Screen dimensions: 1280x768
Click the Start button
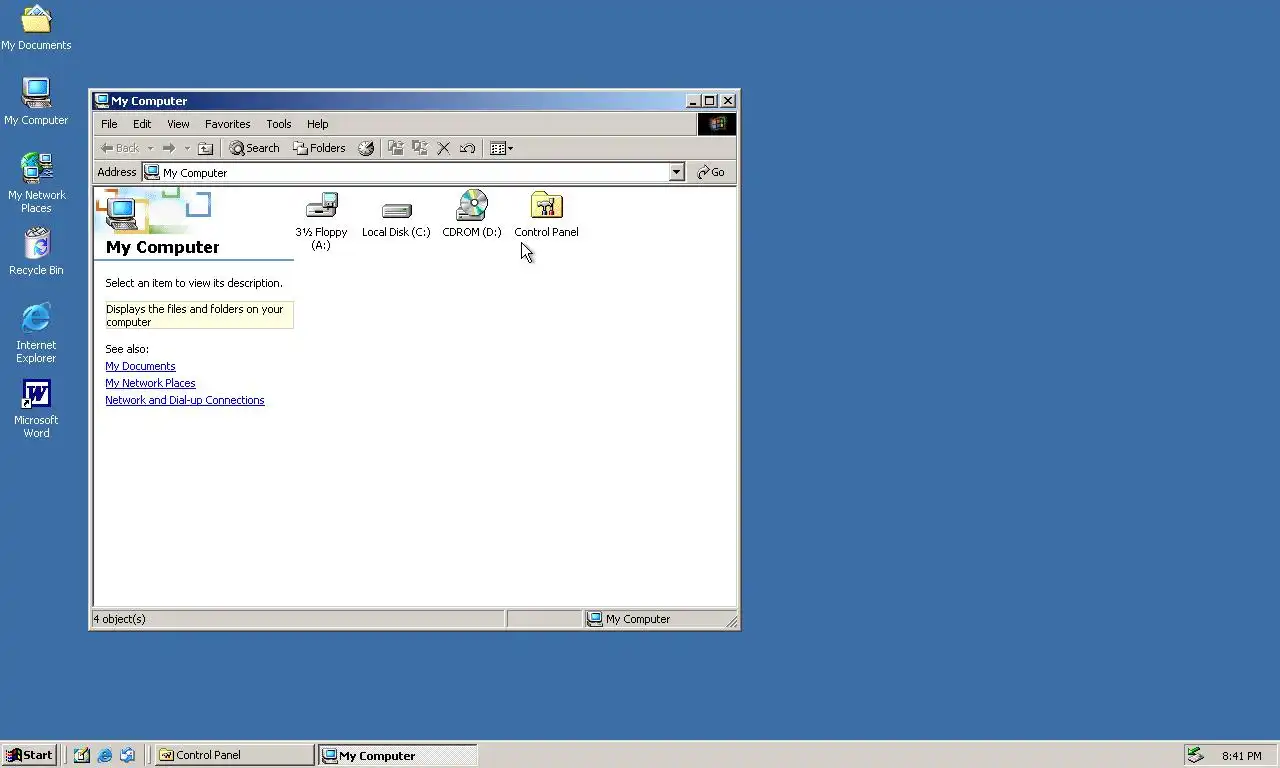coord(28,755)
